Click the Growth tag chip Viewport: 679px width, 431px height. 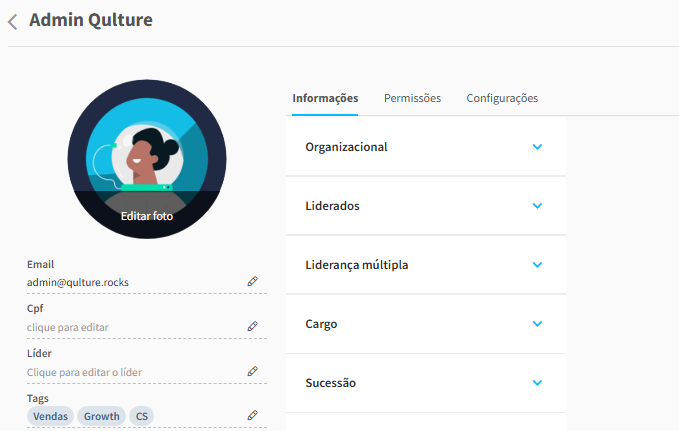point(101,416)
